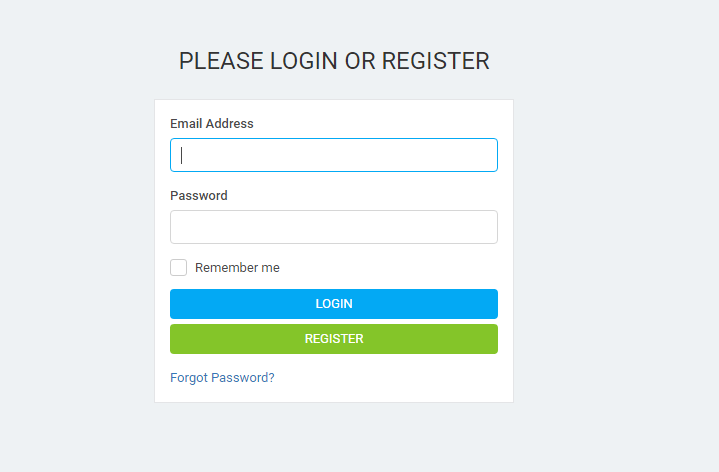Click the blinking caret inside email box
Viewport: 719px width, 472px height.
[x=182, y=155]
